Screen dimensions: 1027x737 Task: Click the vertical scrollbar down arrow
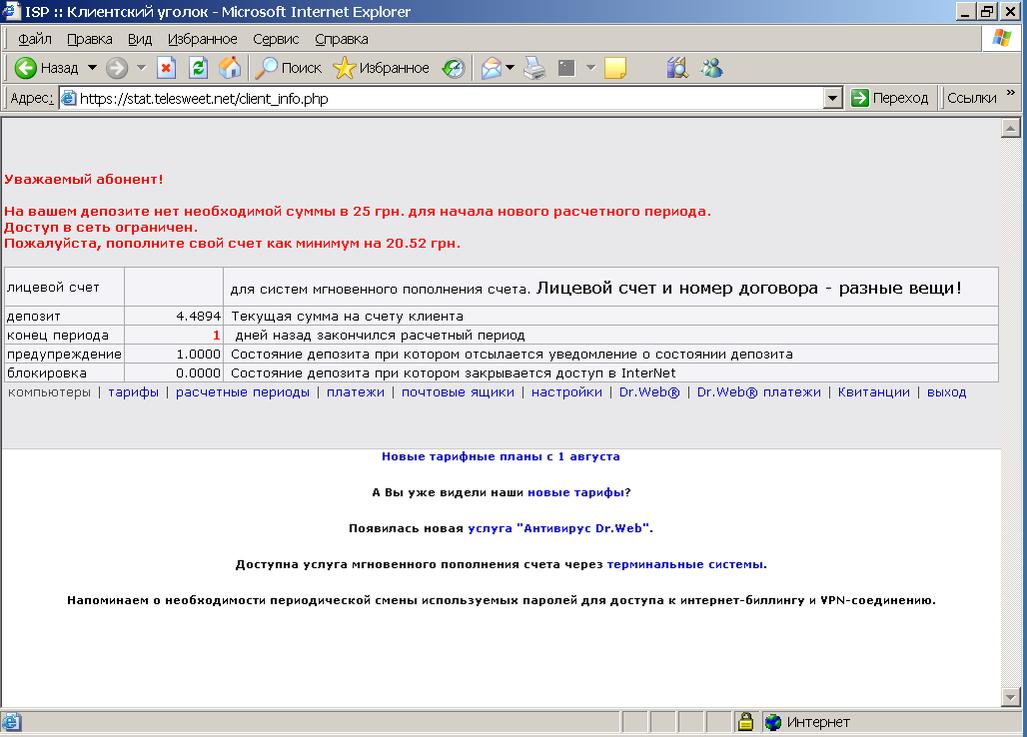[1009, 697]
